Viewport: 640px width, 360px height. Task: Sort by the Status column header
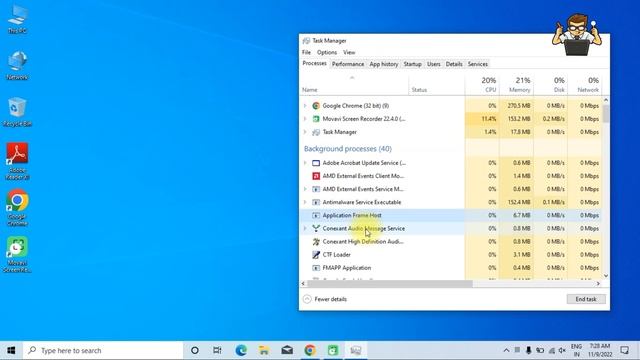point(437,85)
